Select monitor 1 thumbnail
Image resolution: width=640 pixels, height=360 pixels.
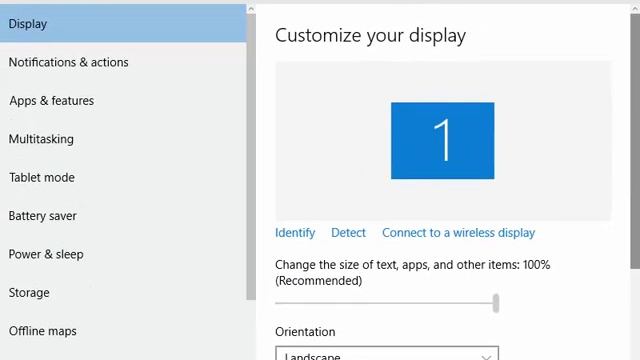click(x=442, y=140)
